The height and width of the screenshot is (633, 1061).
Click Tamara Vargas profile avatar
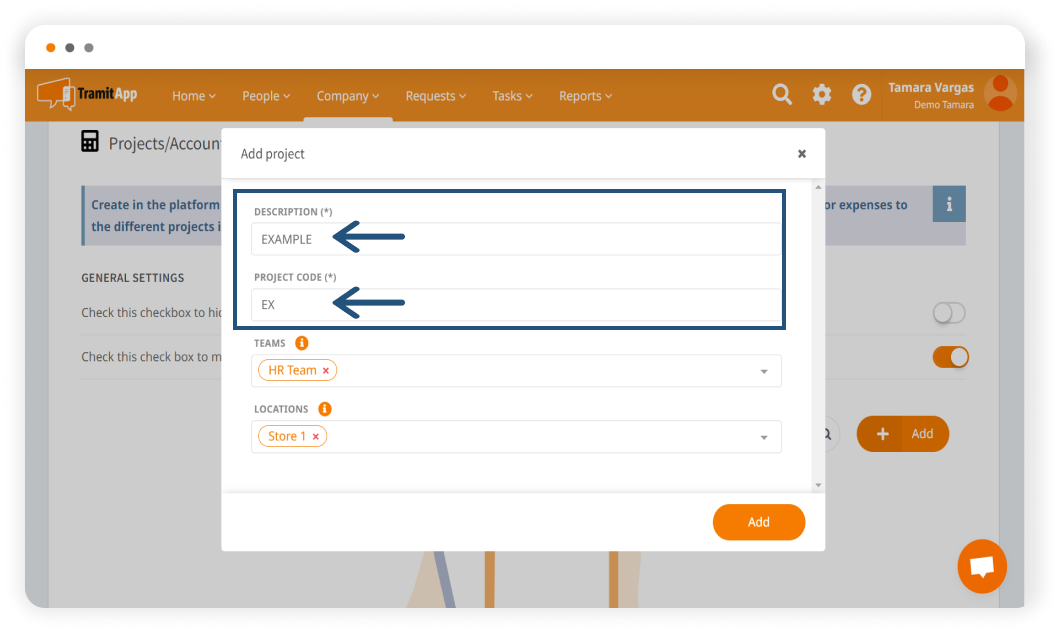[1000, 93]
